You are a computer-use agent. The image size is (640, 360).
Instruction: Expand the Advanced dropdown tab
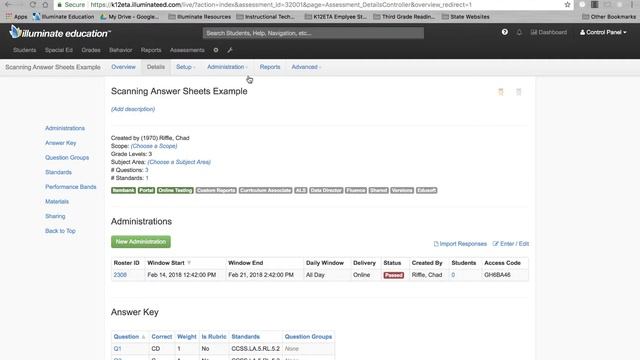click(306, 67)
